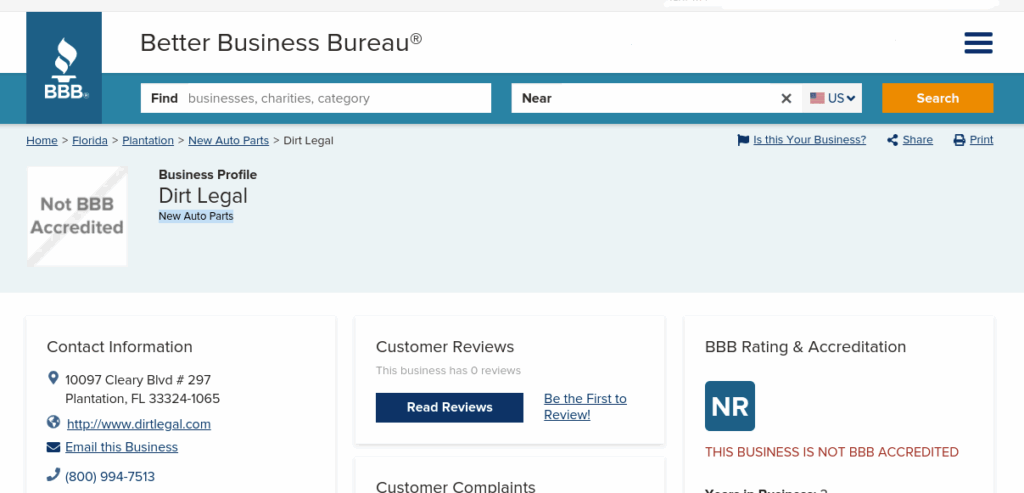Open the US country dropdown

[833, 98]
